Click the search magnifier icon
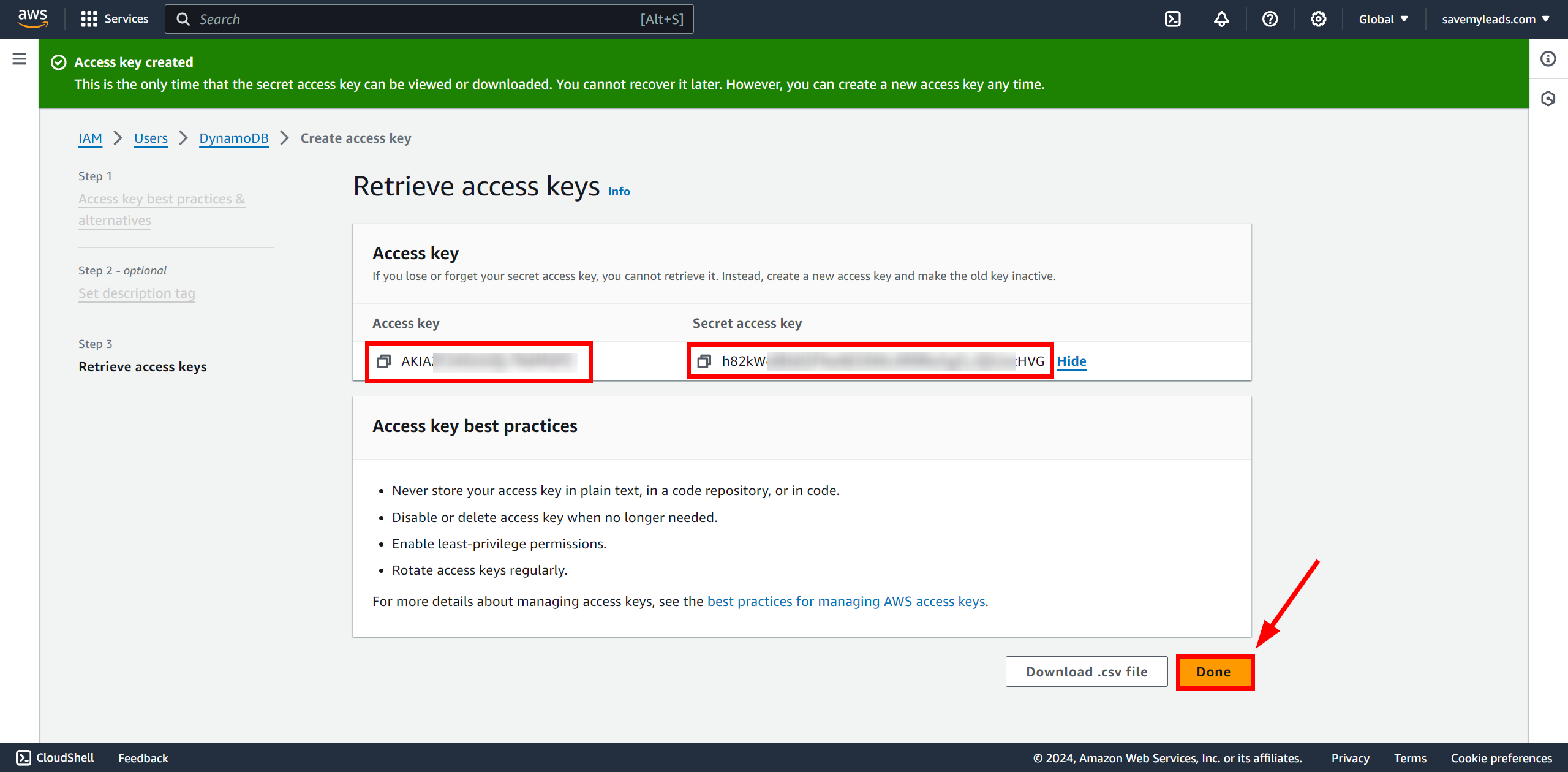The width and height of the screenshot is (1568, 772). [183, 19]
